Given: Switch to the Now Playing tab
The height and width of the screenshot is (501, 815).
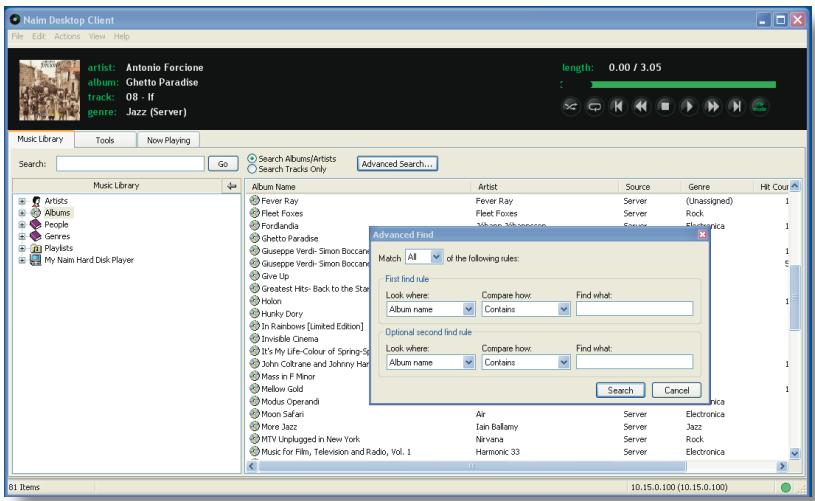Looking at the screenshot, I should tap(168, 140).
